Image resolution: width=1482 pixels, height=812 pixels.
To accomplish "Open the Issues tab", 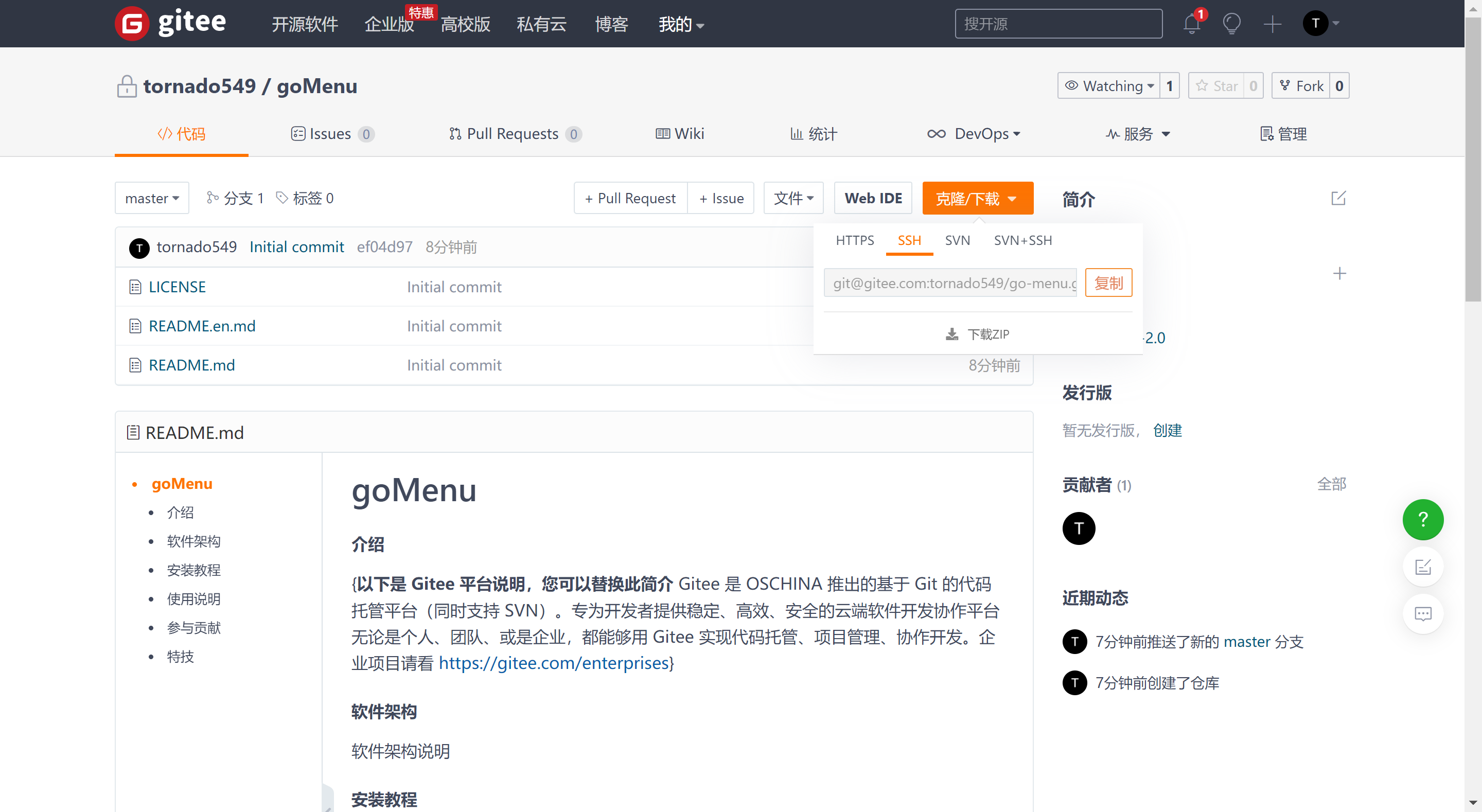I will click(x=332, y=134).
